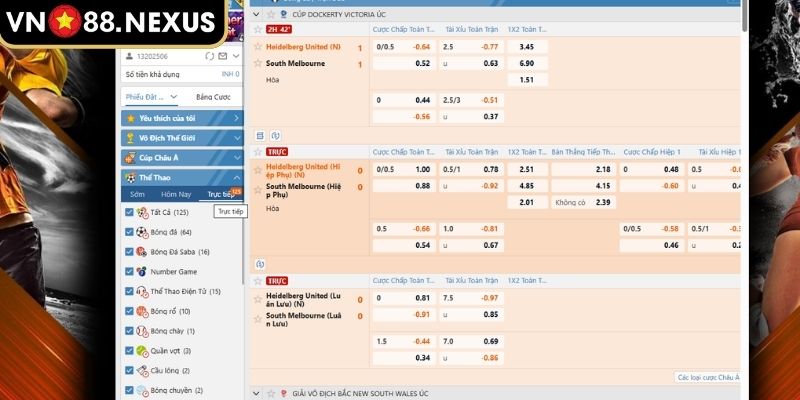Star the 2H 42' match row

point(258,30)
